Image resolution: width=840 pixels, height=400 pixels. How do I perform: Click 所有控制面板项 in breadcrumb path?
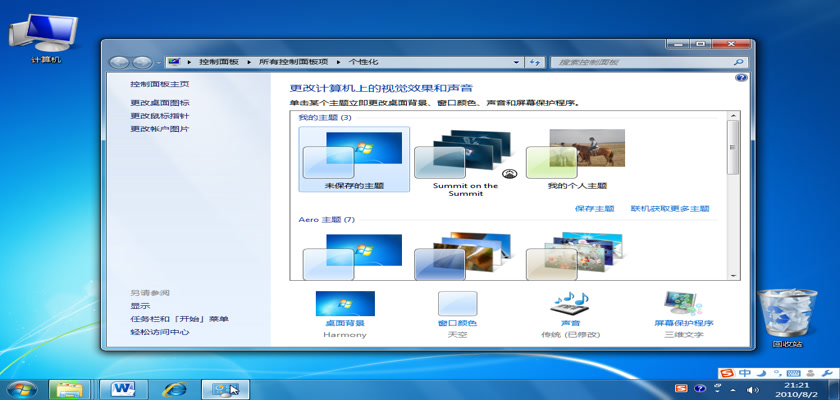(300, 62)
